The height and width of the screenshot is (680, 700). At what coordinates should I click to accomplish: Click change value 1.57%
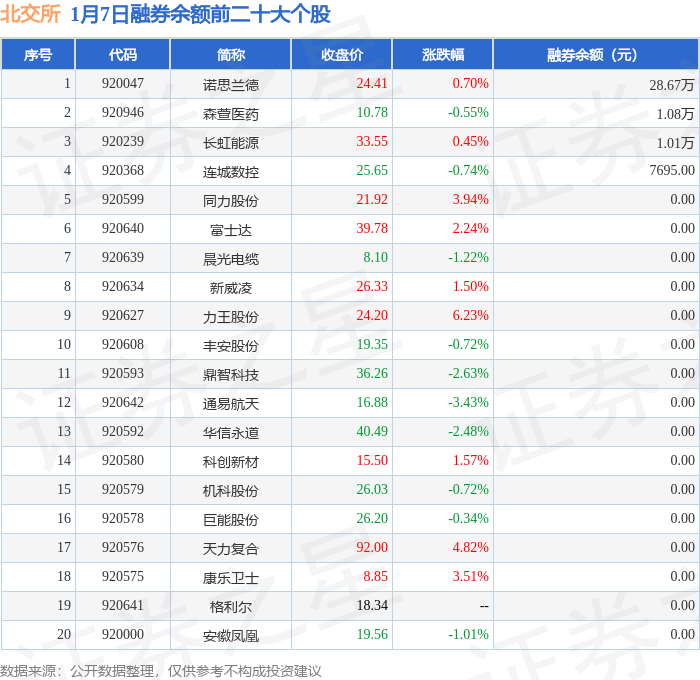pyautogui.click(x=471, y=461)
